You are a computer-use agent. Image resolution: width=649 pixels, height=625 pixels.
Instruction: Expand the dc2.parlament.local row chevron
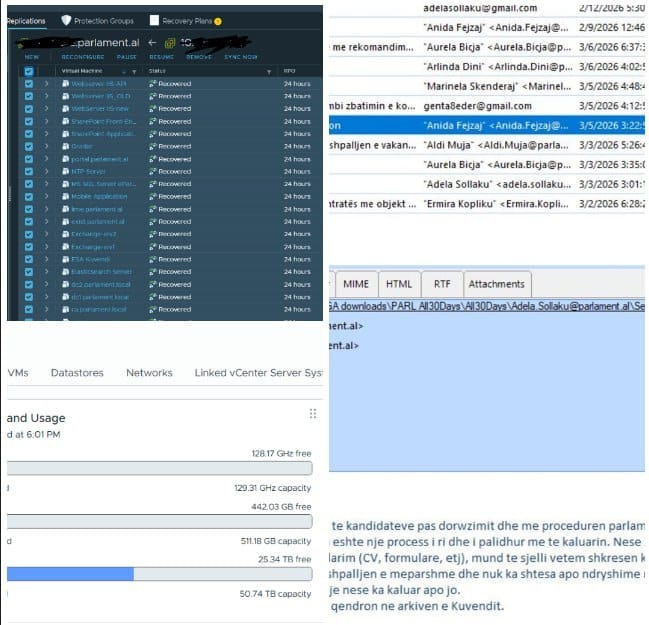pyautogui.click(x=46, y=284)
